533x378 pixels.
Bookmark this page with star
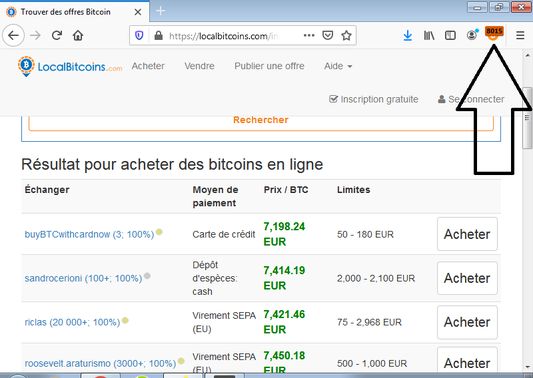click(346, 35)
